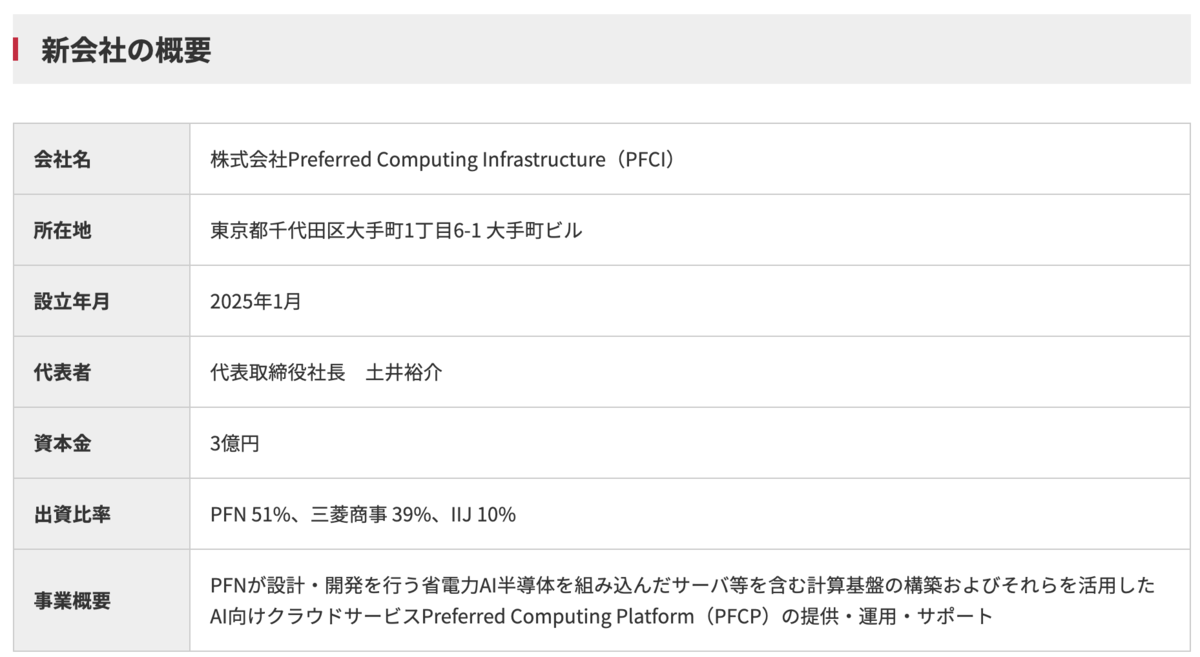Select the 所在地 row label

point(62,230)
